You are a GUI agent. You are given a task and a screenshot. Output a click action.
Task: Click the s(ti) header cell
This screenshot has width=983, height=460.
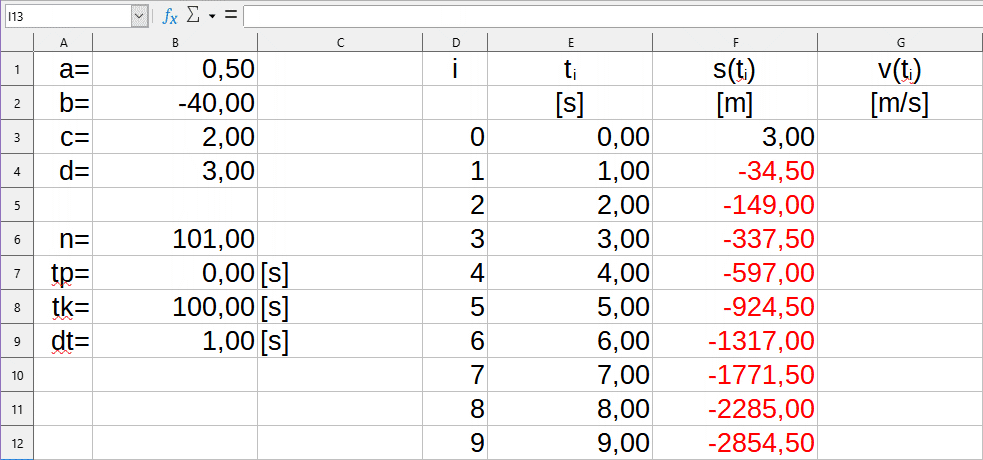coord(735,69)
